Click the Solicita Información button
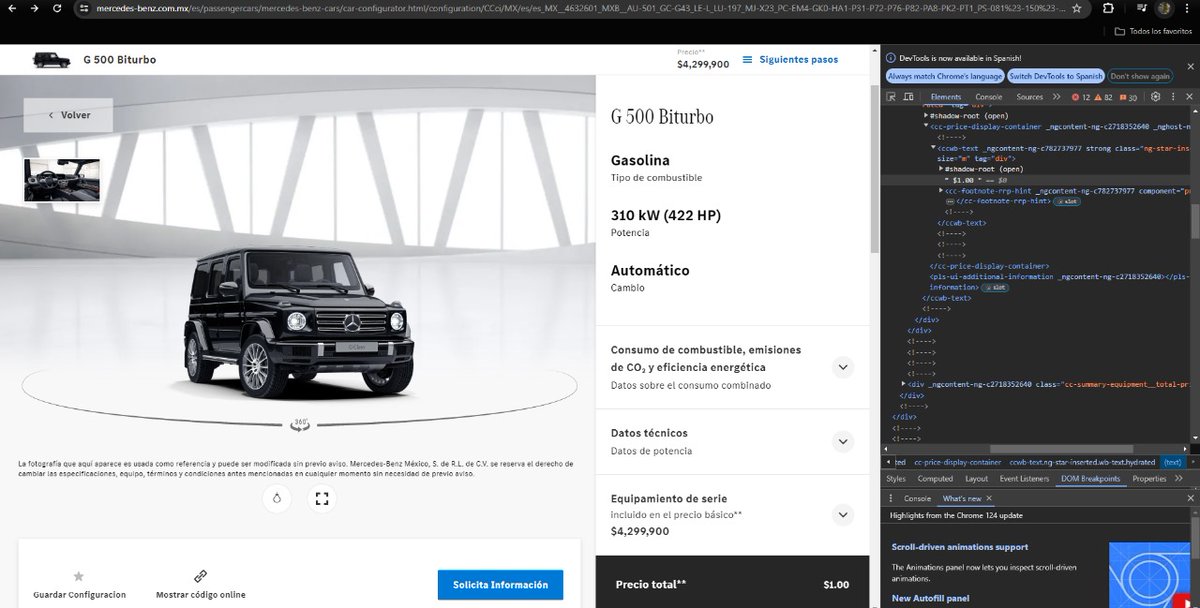The image size is (1200, 608). pos(500,585)
